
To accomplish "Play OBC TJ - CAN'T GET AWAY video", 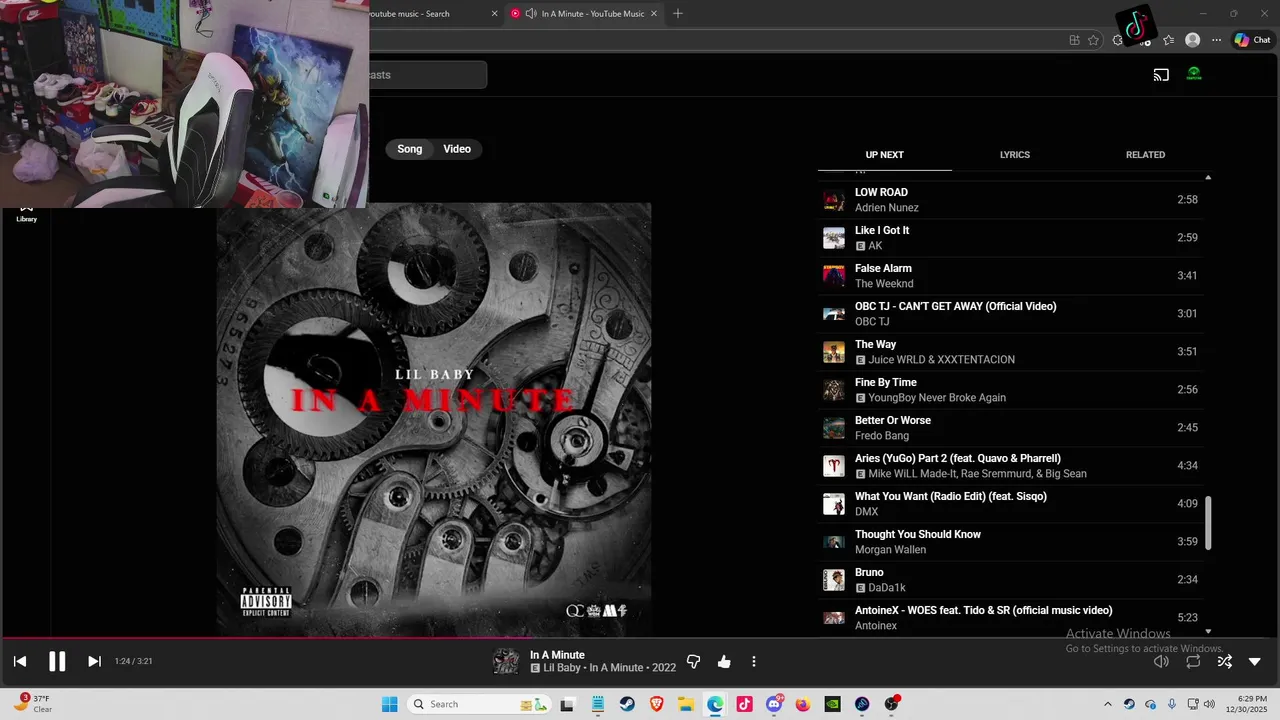I will [1010, 314].
